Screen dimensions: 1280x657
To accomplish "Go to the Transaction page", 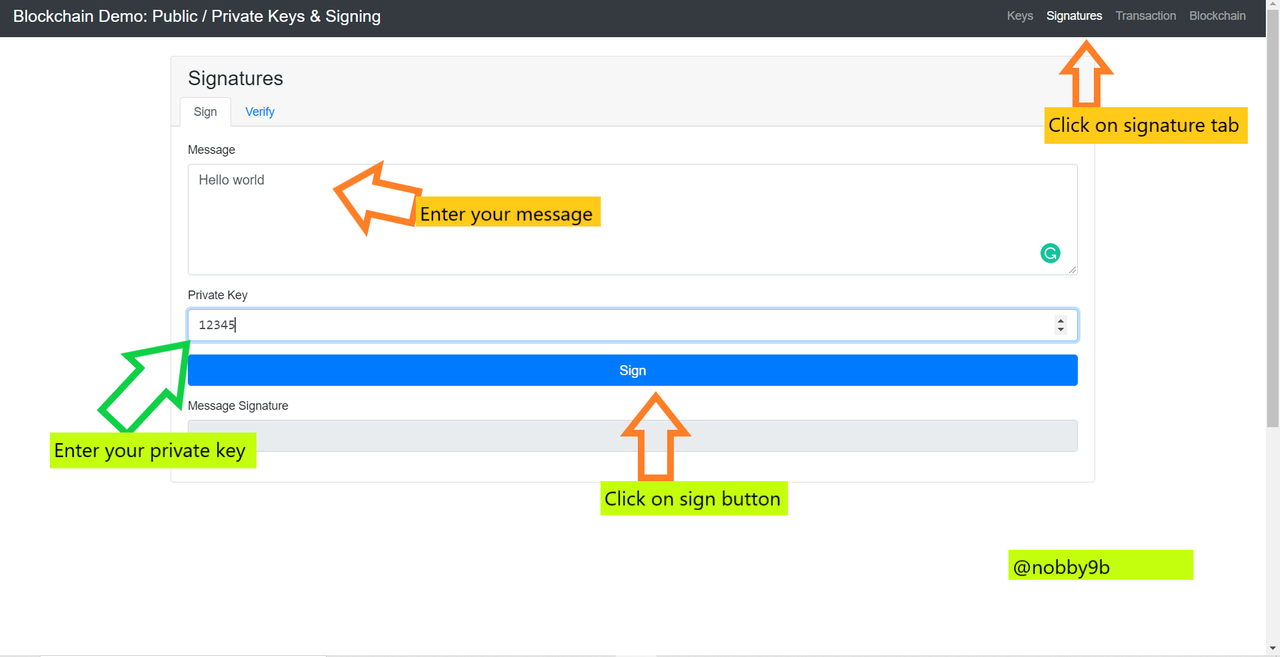I will (x=1145, y=16).
